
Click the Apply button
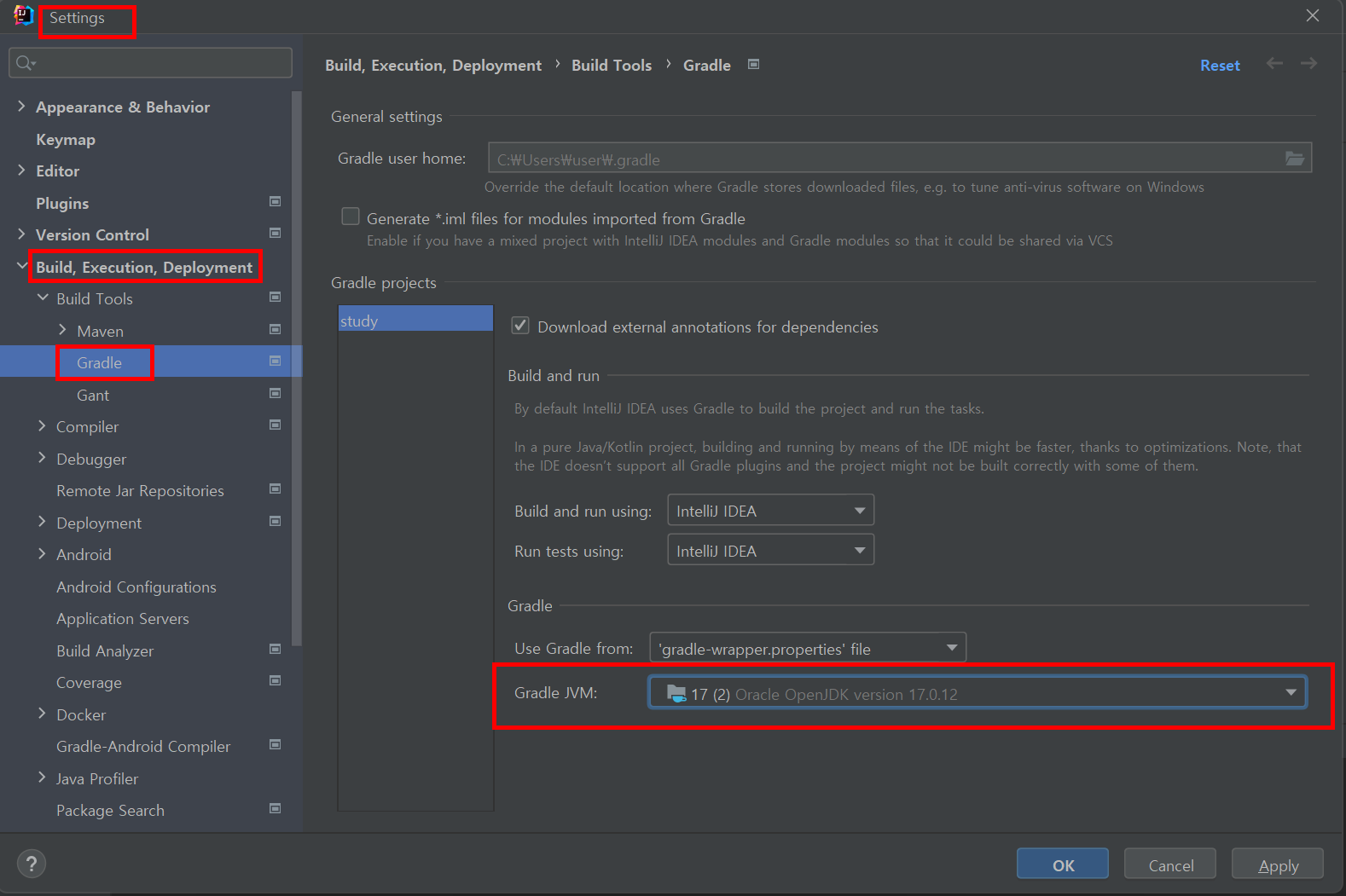point(1278,864)
